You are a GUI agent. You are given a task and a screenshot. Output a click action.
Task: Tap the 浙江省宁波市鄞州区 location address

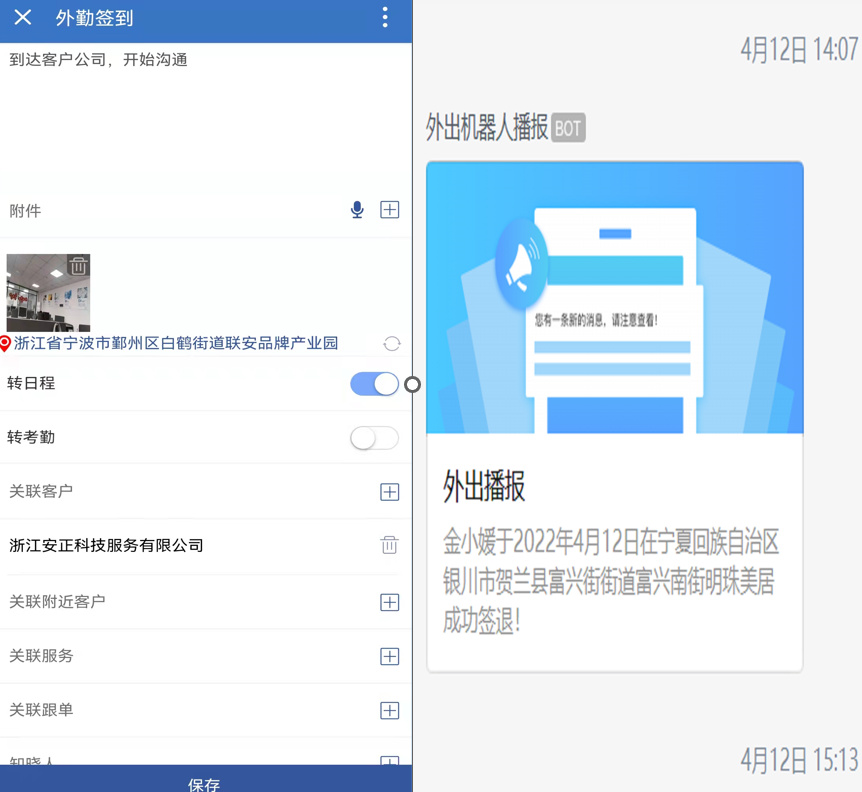(176, 343)
